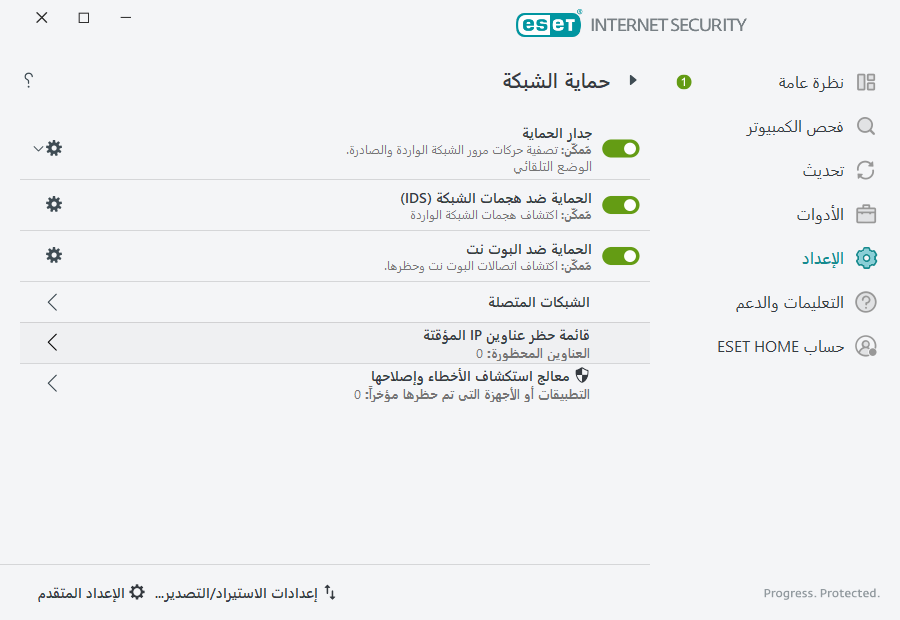Open the Tools section icon
Screen dimensions: 900x620
(864, 214)
